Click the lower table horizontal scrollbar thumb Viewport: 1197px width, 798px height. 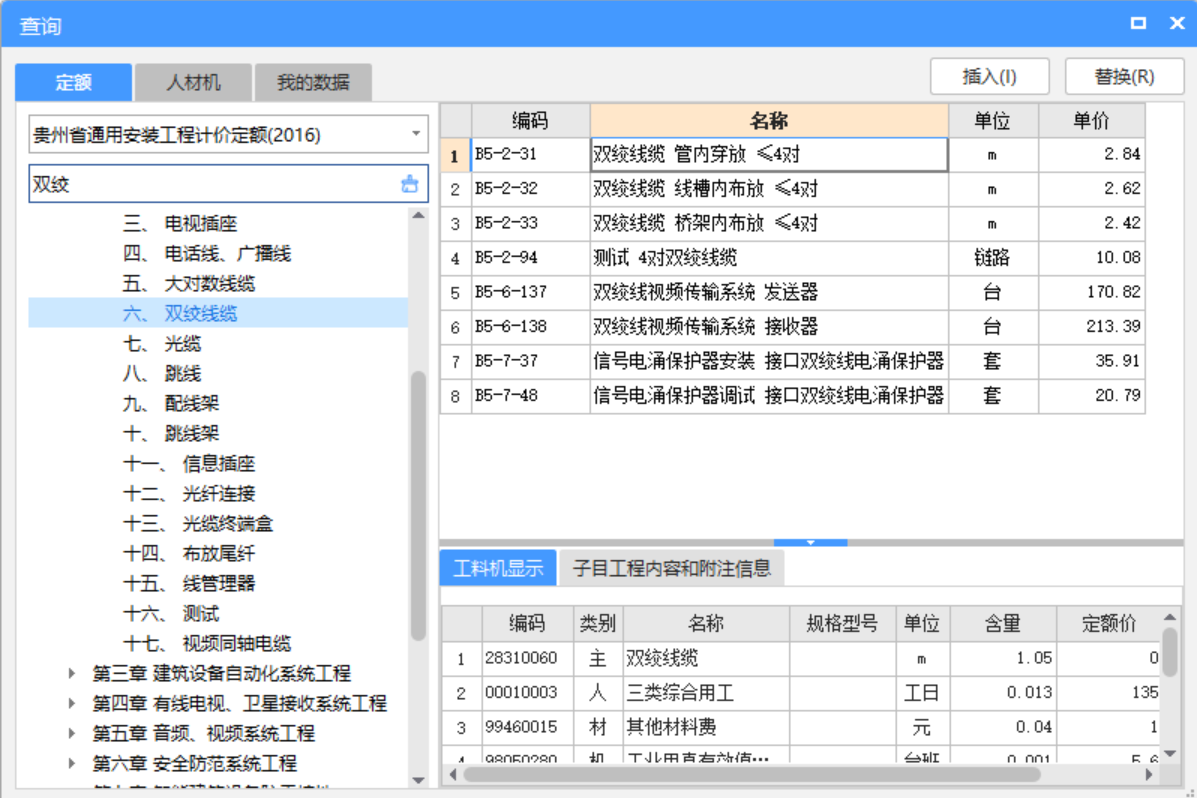coord(752,774)
